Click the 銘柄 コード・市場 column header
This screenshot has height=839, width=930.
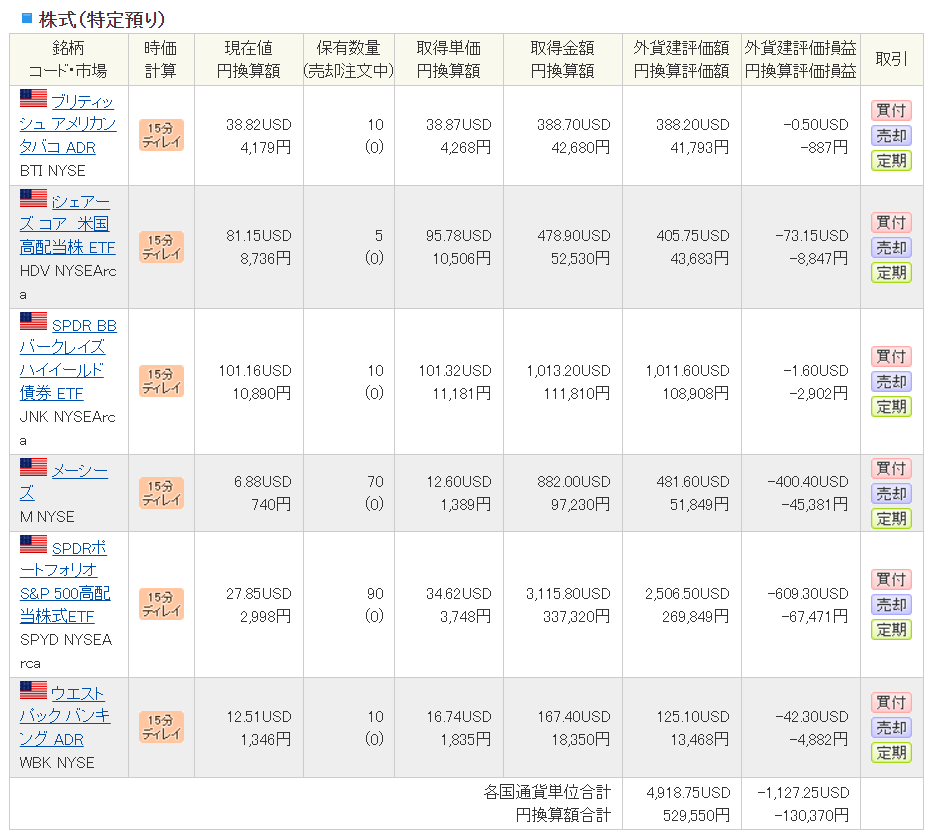pyautogui.click(x=69, y=59)
